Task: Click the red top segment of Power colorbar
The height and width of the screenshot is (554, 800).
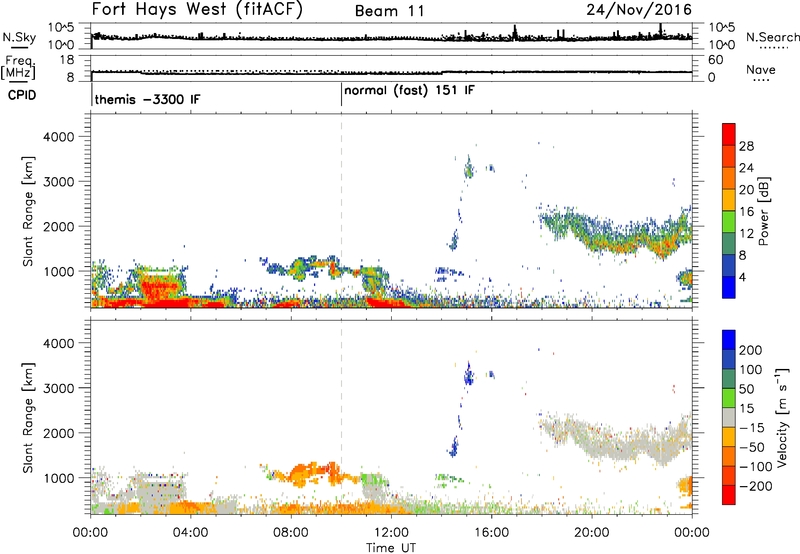Action: coord(729,135)
